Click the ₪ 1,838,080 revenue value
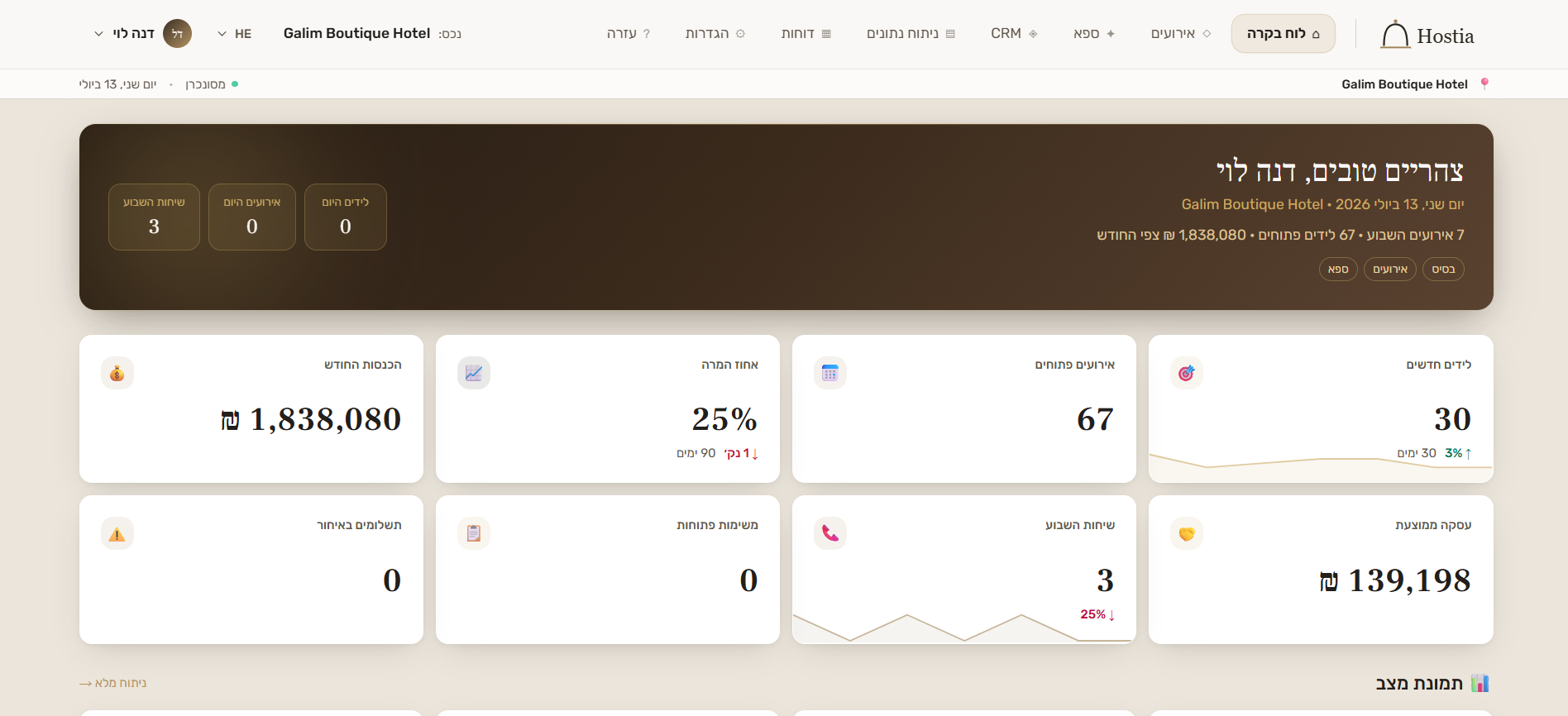1568x716 pixels. [311, 419]
